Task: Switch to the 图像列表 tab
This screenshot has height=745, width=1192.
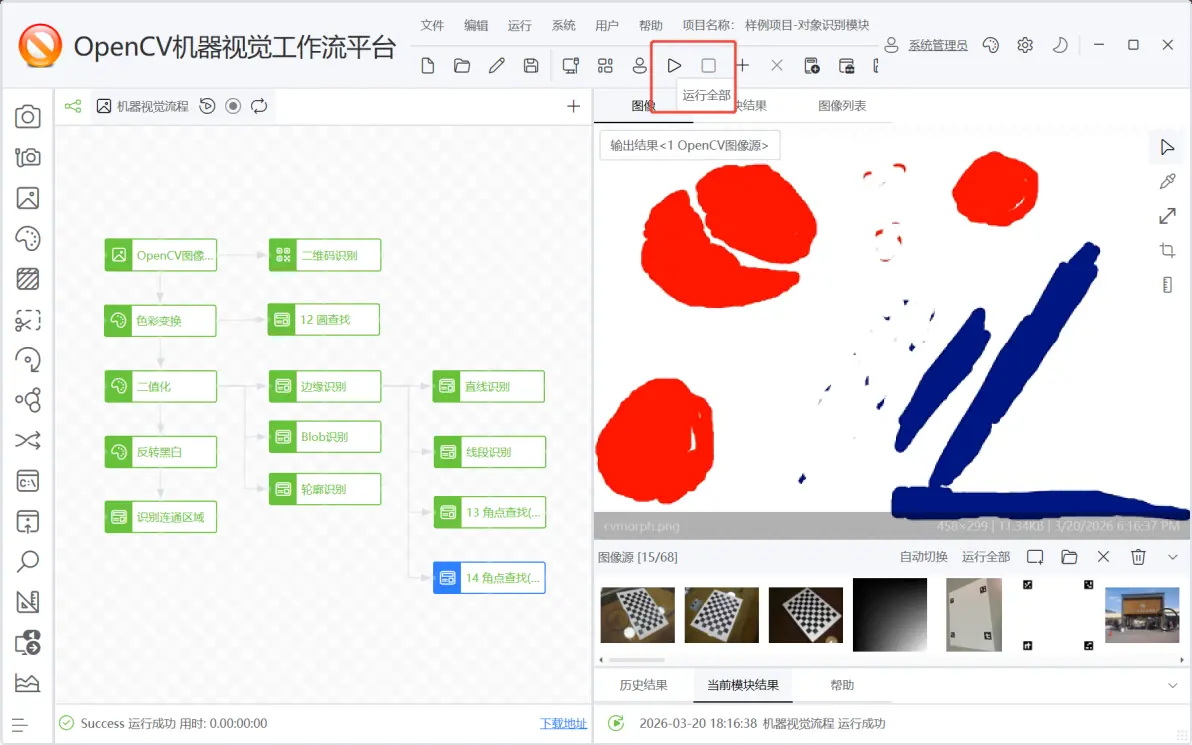Action: 842,106
